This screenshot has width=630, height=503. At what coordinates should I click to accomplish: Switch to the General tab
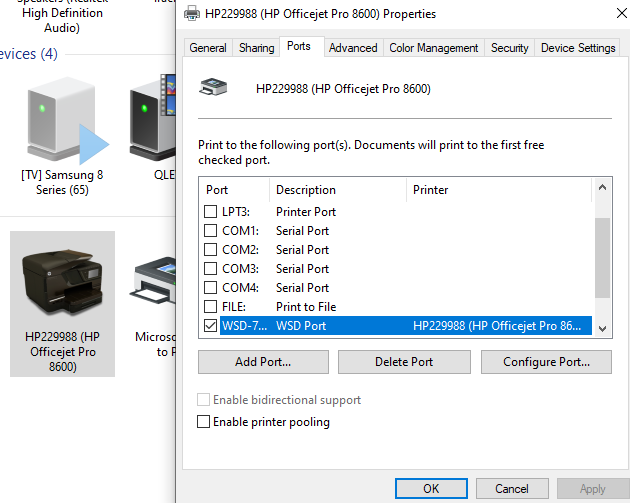point(208,48)
